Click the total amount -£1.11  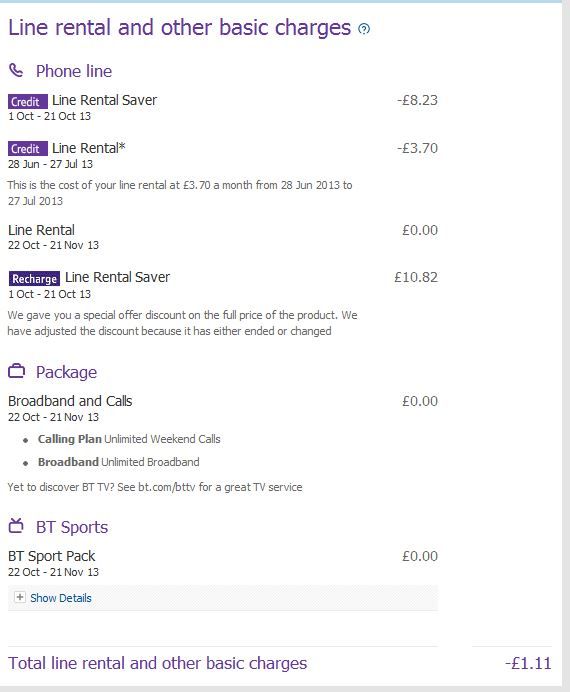pyautogui.click(x=528, y=663)
